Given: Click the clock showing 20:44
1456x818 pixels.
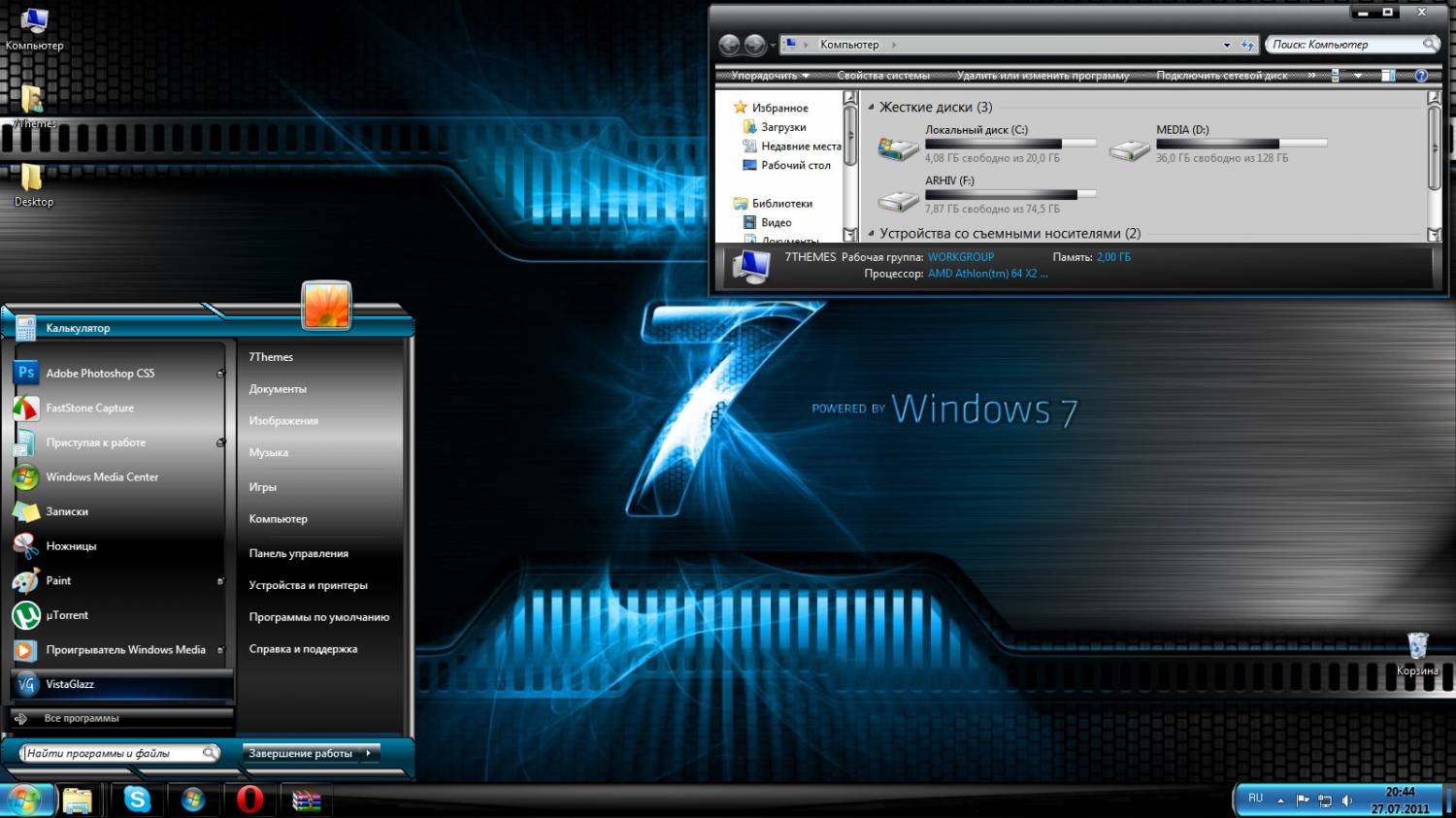Looking at the screenshot, I should pos(1400,801).
